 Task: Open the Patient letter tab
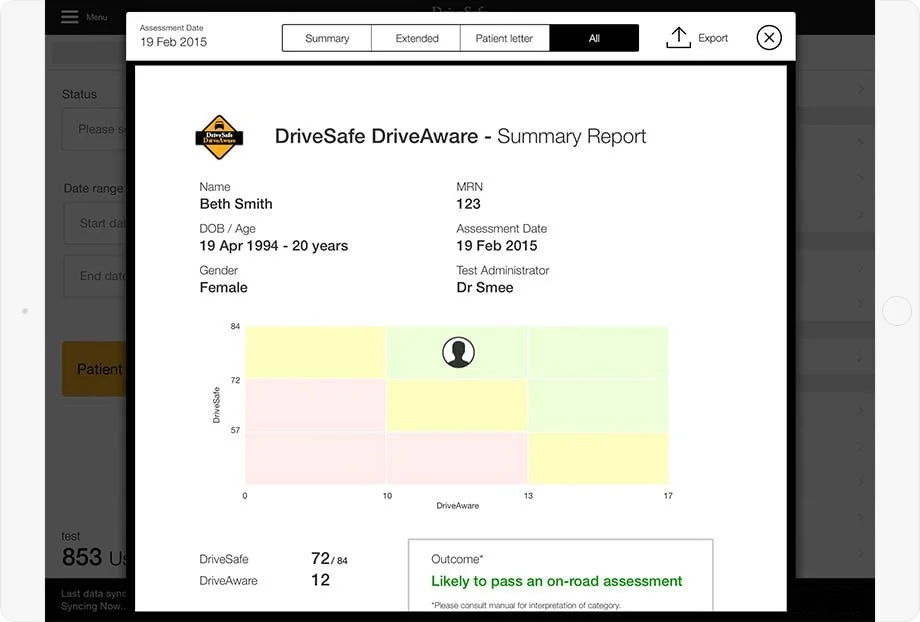click(505, 37)
